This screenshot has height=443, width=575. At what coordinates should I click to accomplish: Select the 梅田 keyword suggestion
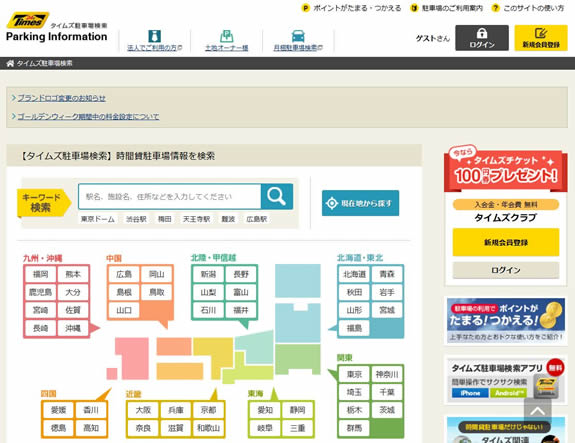pyautogui.click(x=164, y=219)
